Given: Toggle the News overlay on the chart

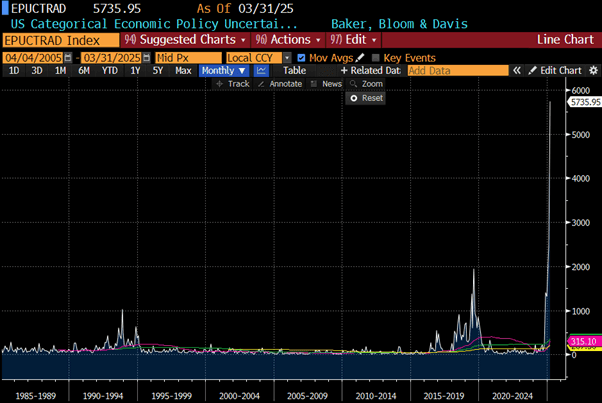Looking at the screenshot, I should (327, 84).
